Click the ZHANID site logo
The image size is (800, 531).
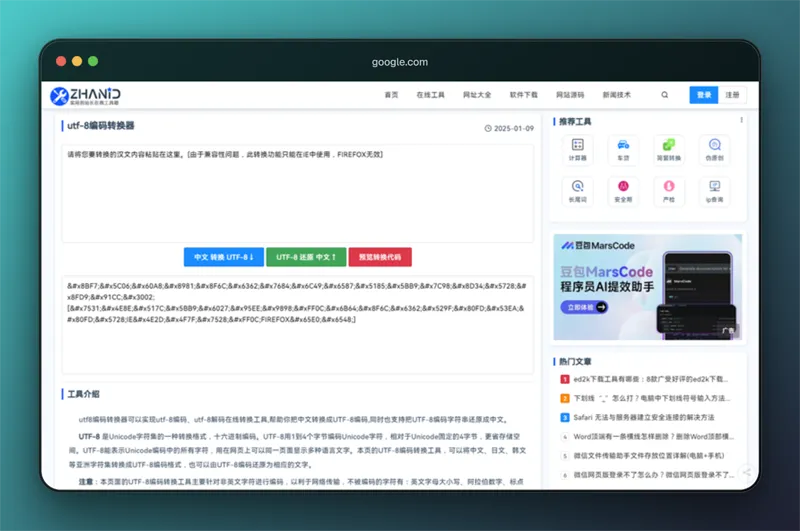pyautogui.click(x=86, y=95)
